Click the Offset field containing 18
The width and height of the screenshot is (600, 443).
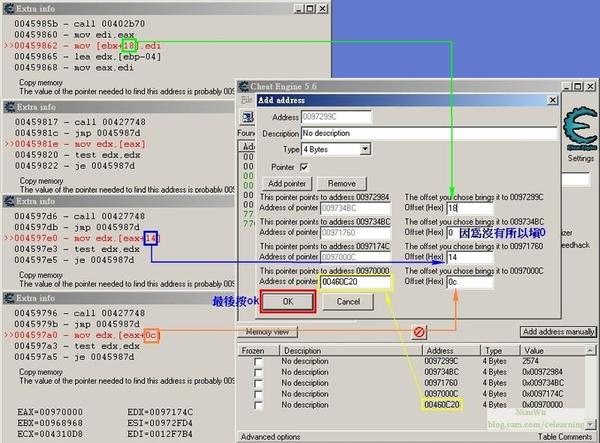[470, 208]
